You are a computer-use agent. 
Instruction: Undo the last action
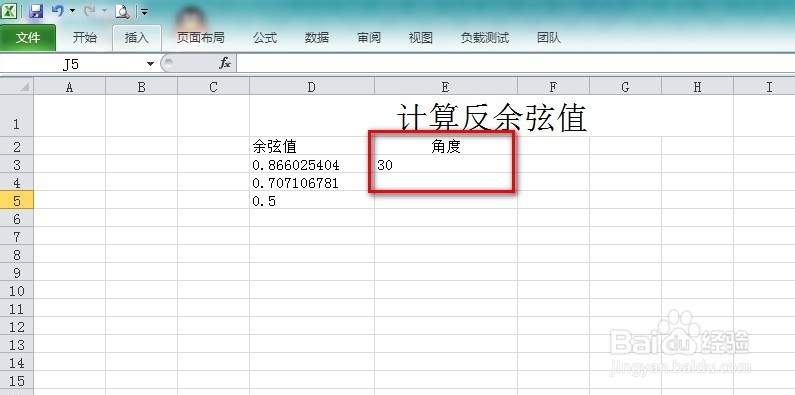[57, 11]
